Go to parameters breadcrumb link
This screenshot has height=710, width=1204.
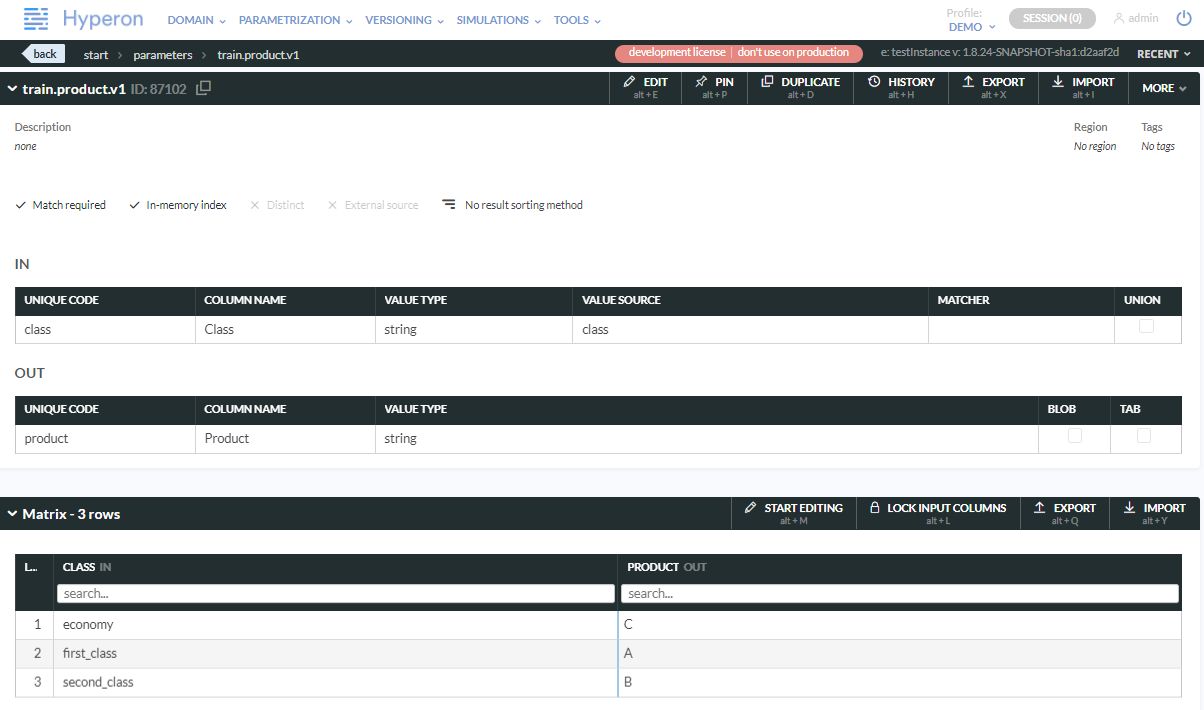pyautogui.click(x=162, y=55)
